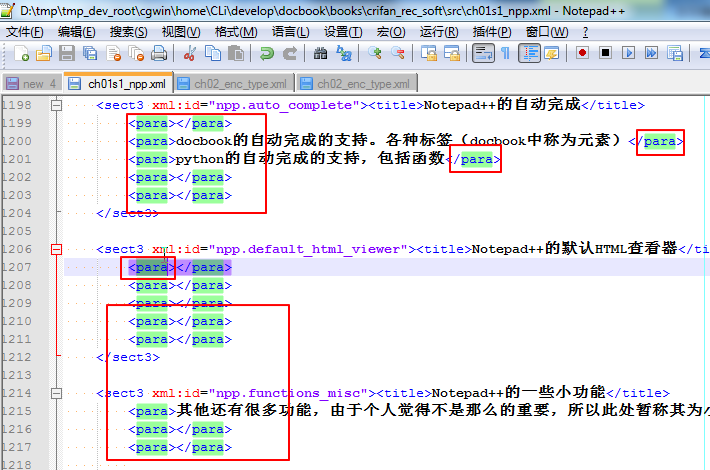Viewport: 710px width, 470px height.
Task: Toggle Show All Characters pilcrow button
Action: 505,53
